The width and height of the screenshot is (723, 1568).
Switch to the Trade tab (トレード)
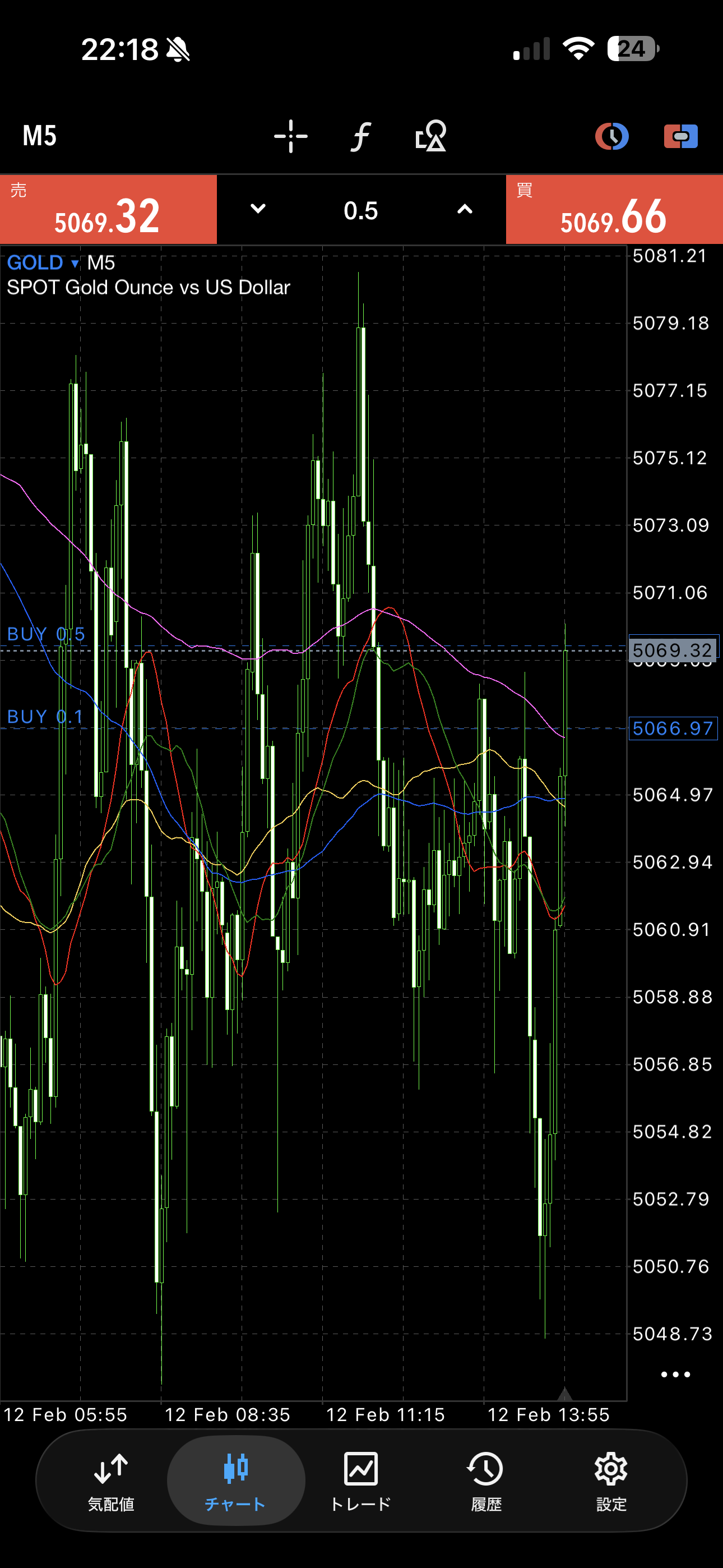[361, 1481]
